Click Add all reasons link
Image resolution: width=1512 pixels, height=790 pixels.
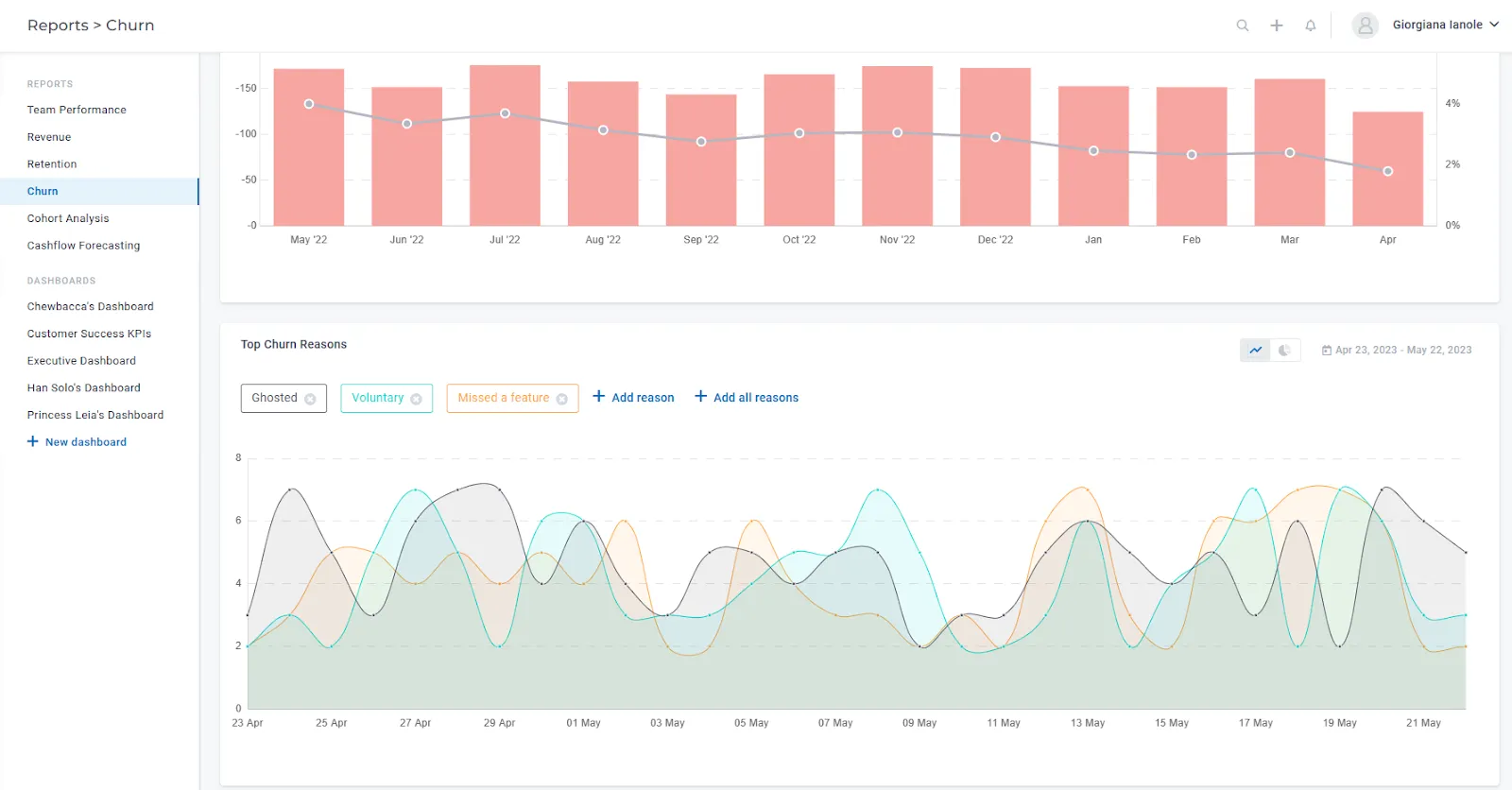point(747,398)
